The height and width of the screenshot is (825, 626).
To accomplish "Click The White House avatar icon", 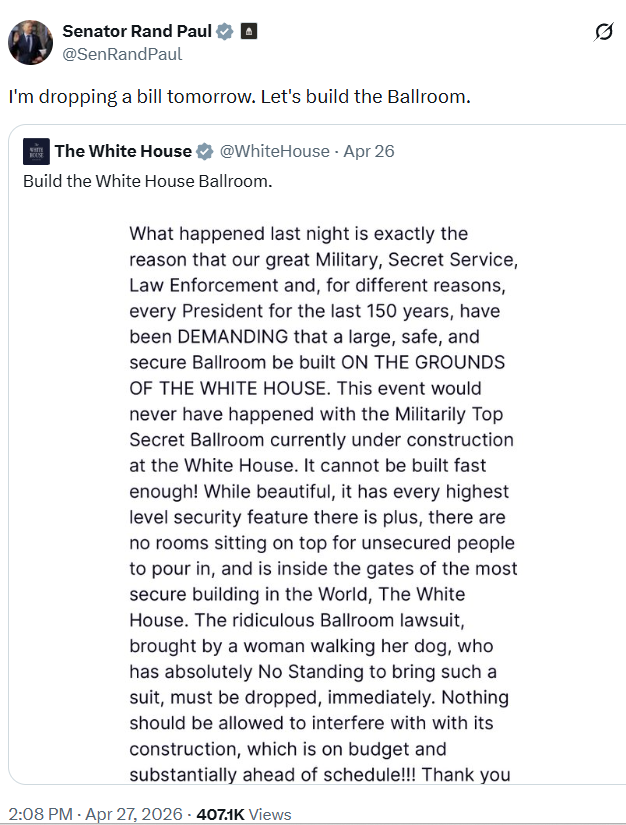I will pos(36,152).
